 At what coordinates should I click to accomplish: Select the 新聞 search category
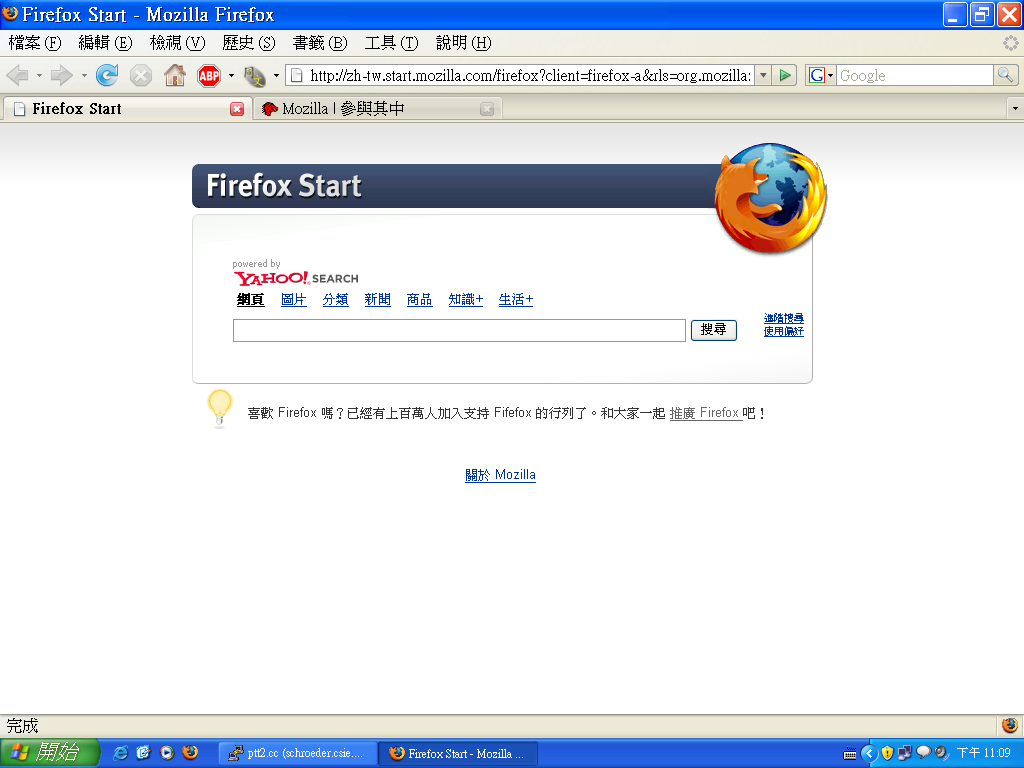point(377,300)
